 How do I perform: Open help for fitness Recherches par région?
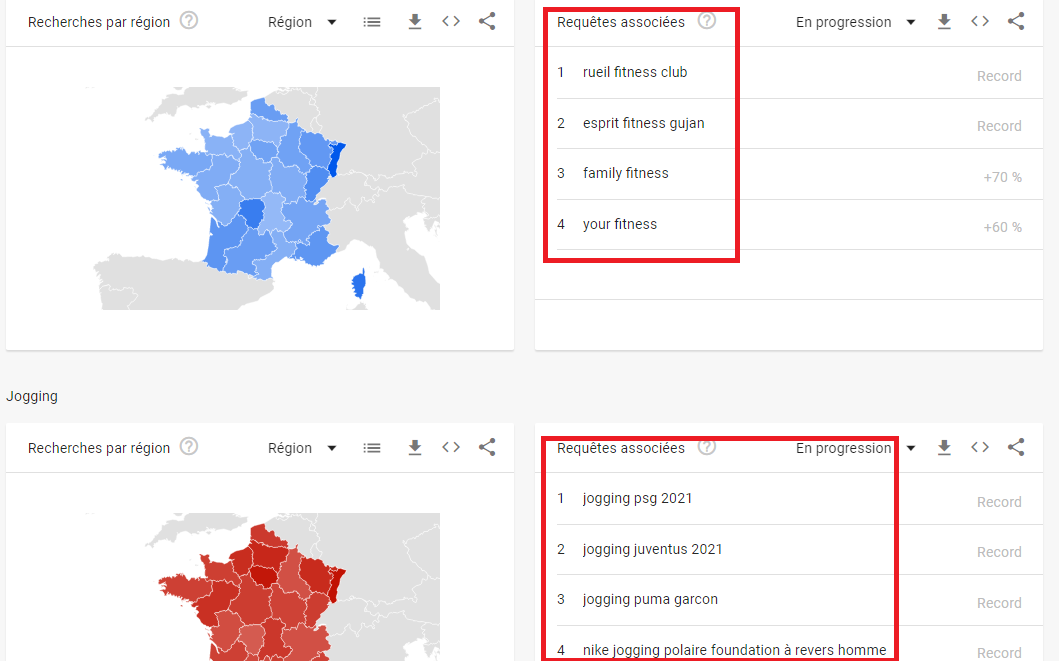point(189,21)
